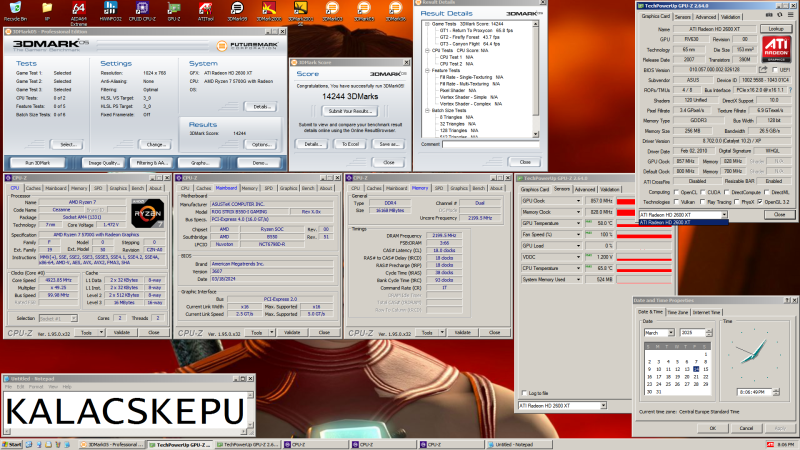The width and height of the screenshot is (800, 450).
Task: Click the analog clock in Date and Time
Action: [754, 355]
